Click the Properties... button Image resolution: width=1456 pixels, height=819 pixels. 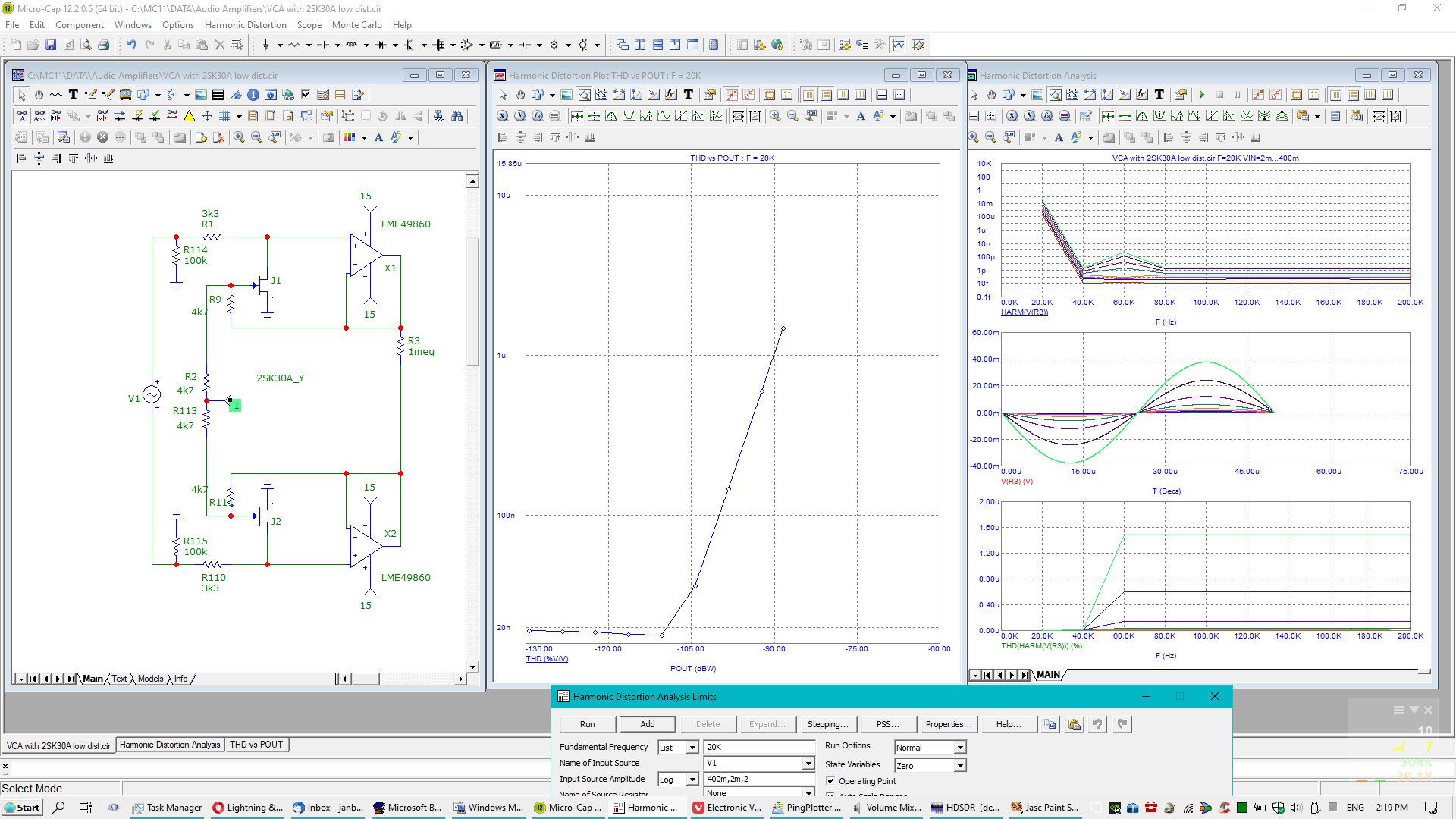click(948, 724)
